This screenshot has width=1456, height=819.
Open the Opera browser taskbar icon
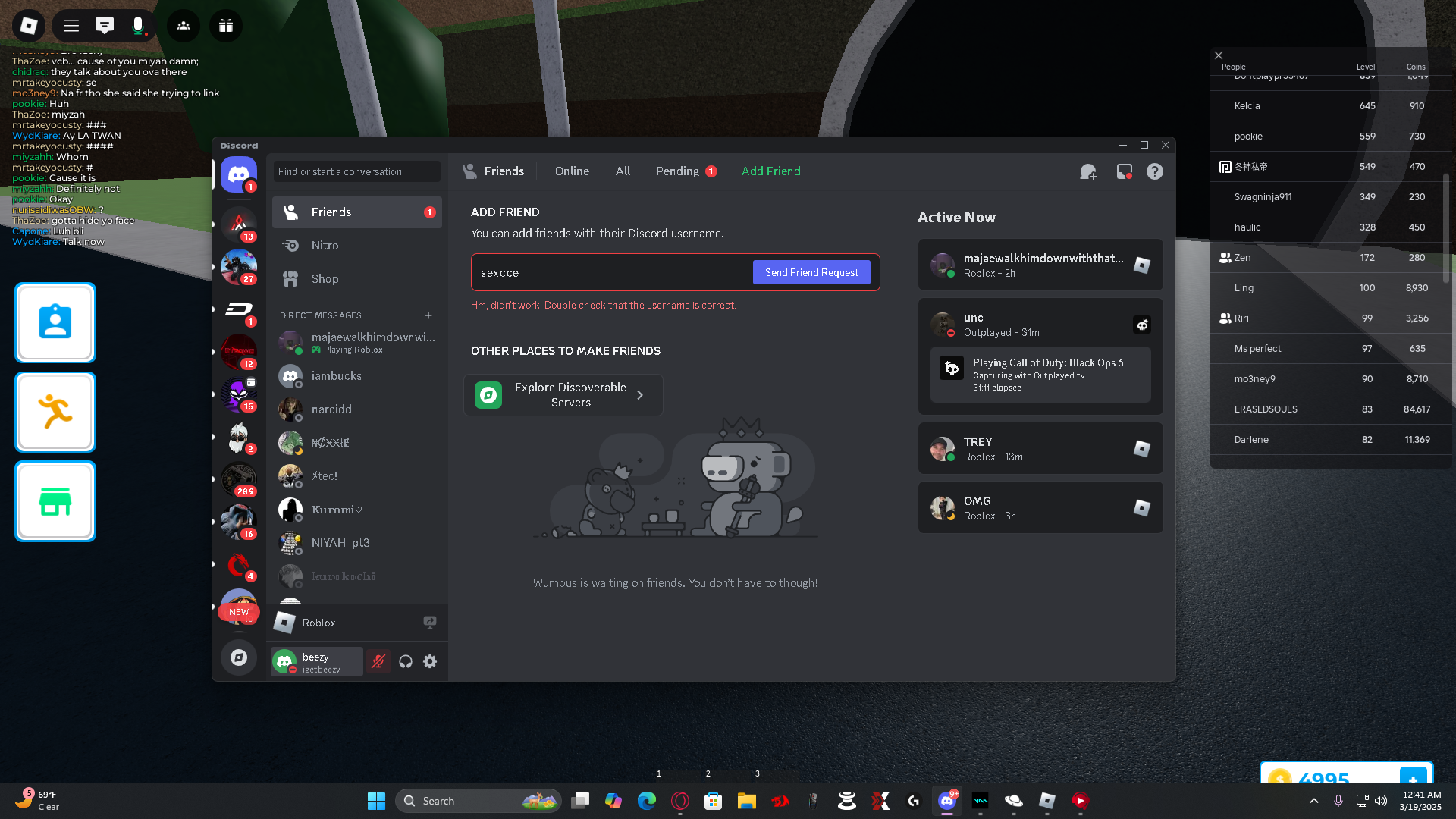(x=680, y=801)
